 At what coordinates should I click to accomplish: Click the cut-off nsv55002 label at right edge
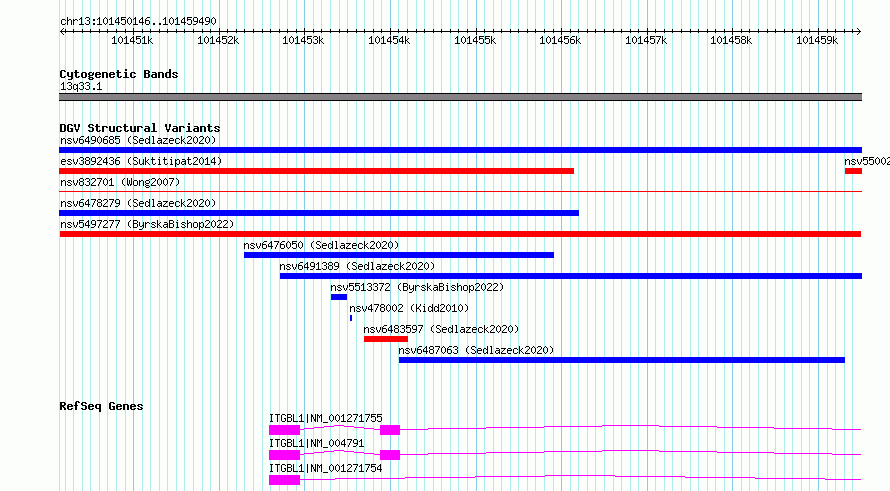click(867, 161)
